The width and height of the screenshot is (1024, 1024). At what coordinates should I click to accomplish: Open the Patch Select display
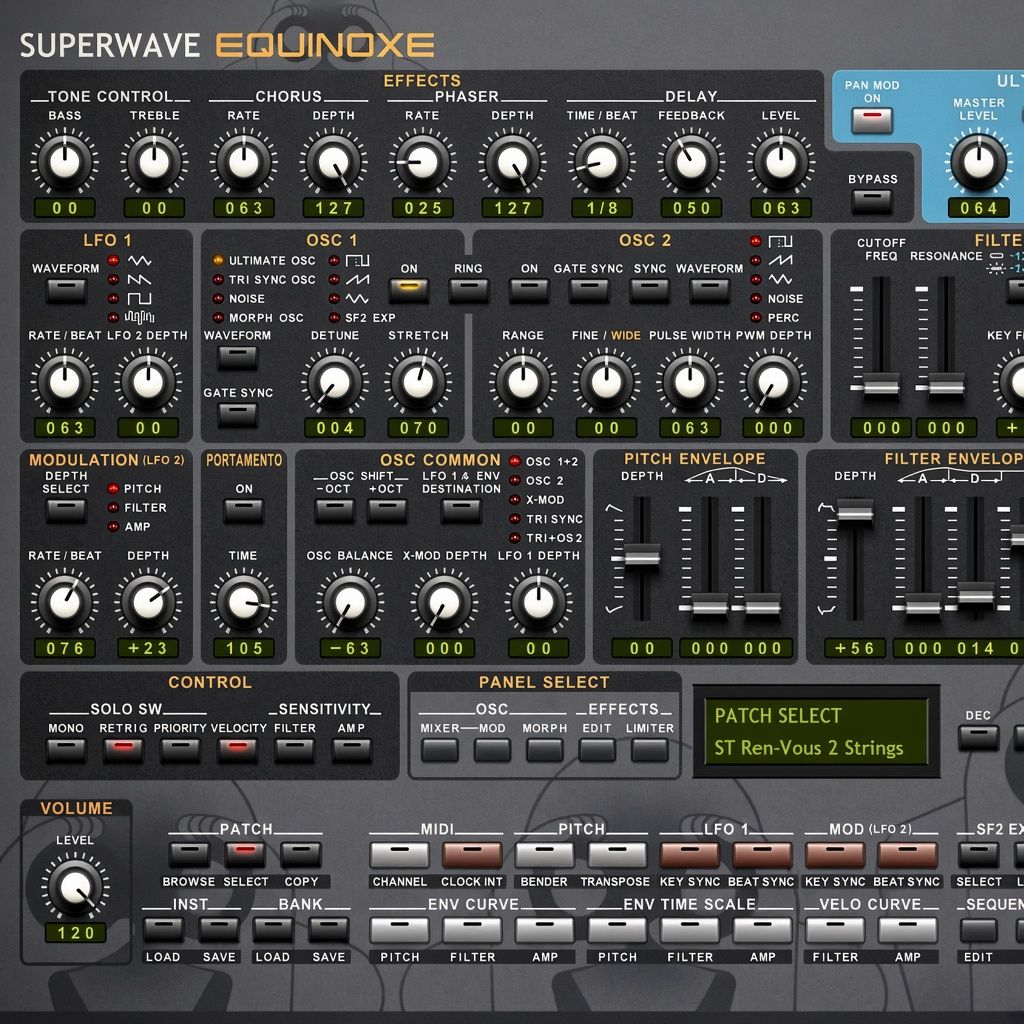pos(816,731)
